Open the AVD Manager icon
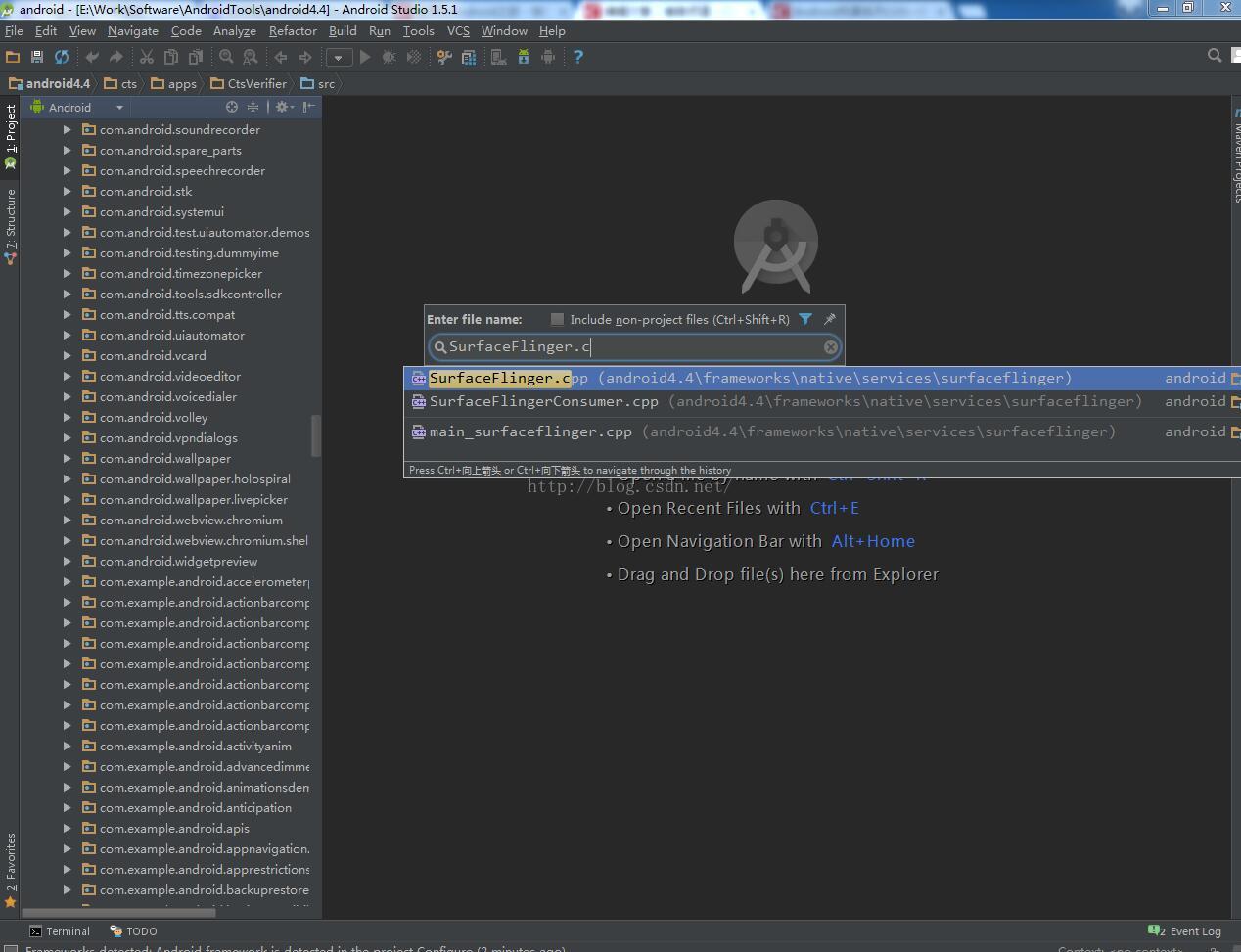Screen dimensions: 1241x952 click(x=499, y=57)
